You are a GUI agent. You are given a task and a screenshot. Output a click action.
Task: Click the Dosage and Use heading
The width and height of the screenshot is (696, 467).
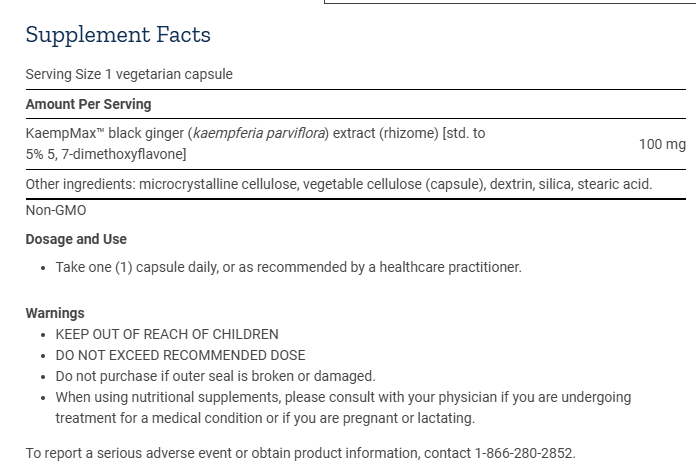coord(76,239)
